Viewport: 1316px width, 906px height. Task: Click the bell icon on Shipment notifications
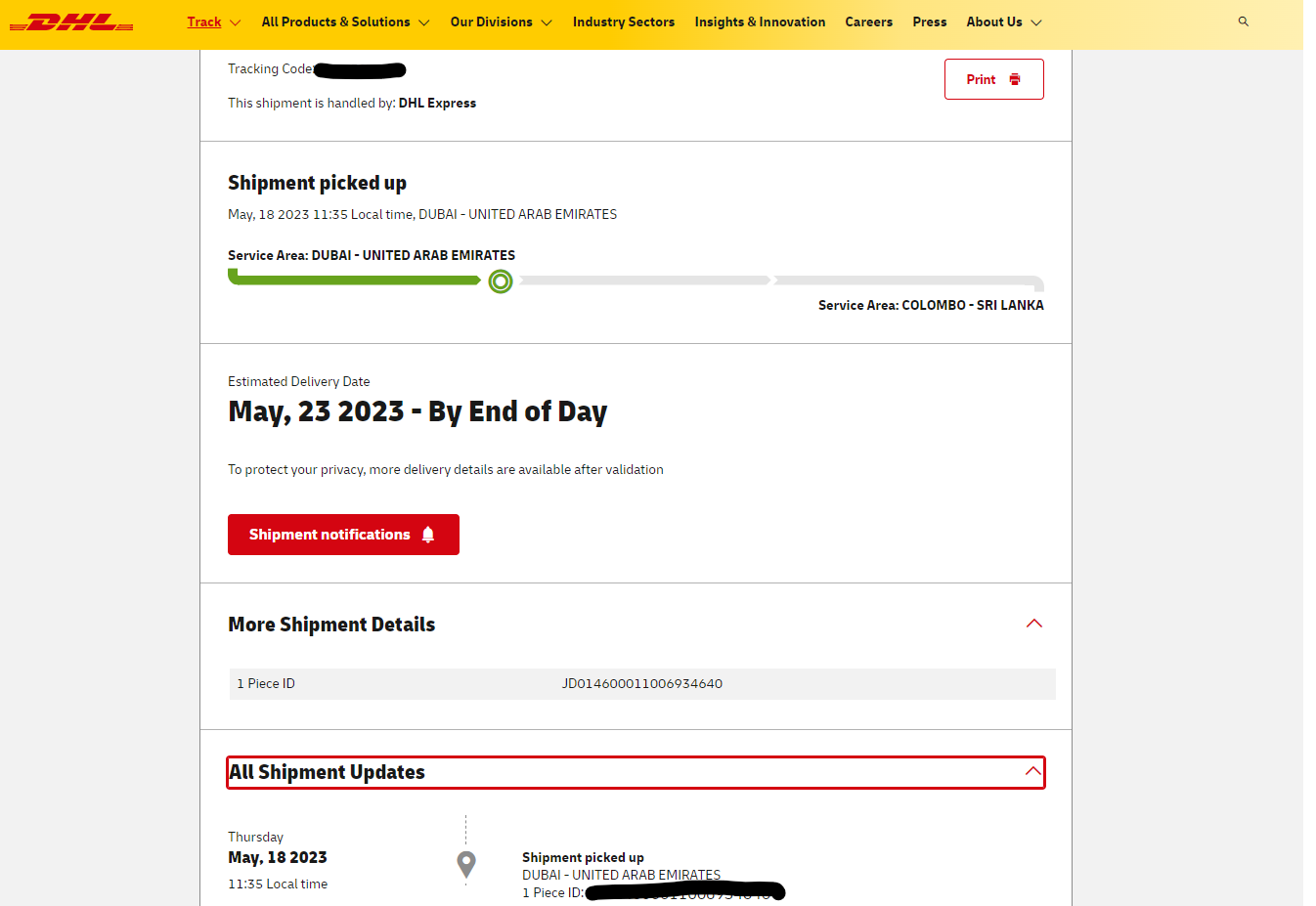click(428, 535)
